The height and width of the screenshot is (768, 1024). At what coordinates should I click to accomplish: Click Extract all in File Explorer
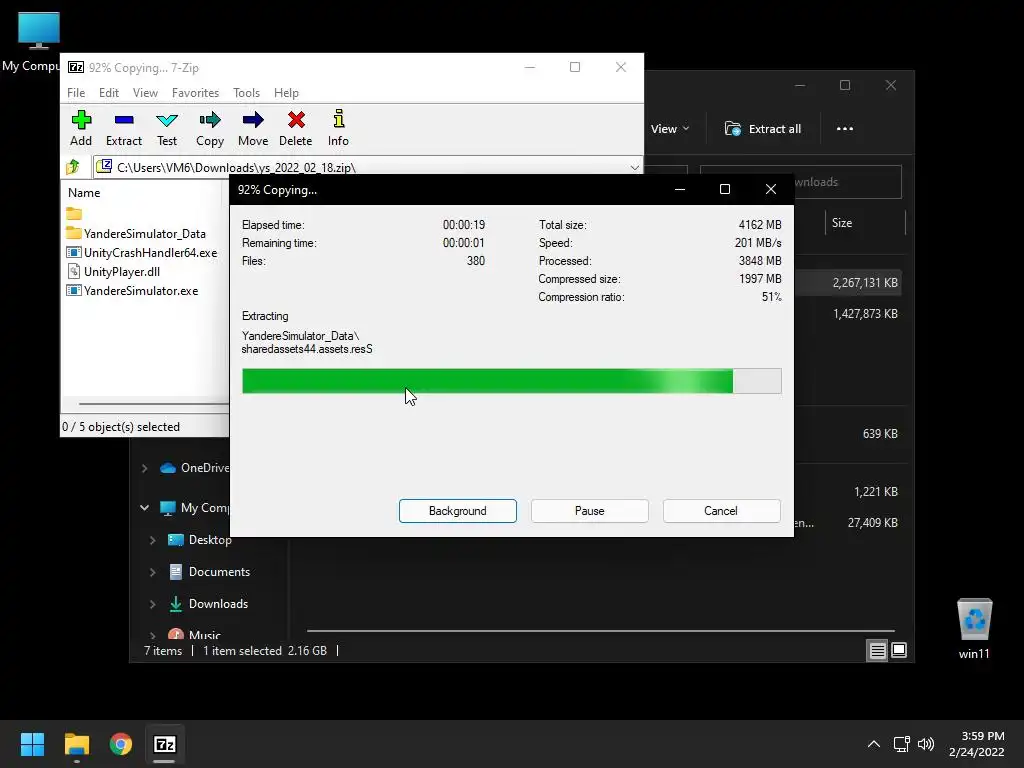(763, 129)
